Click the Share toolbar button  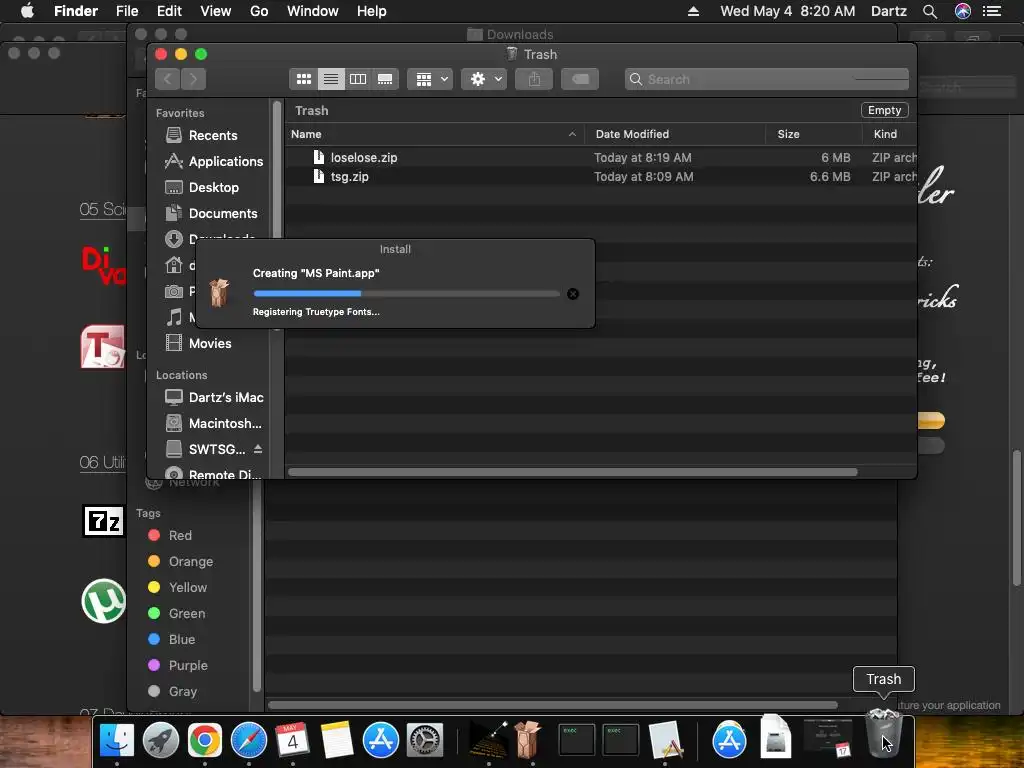pyautogui.click(x=534, y=79)
